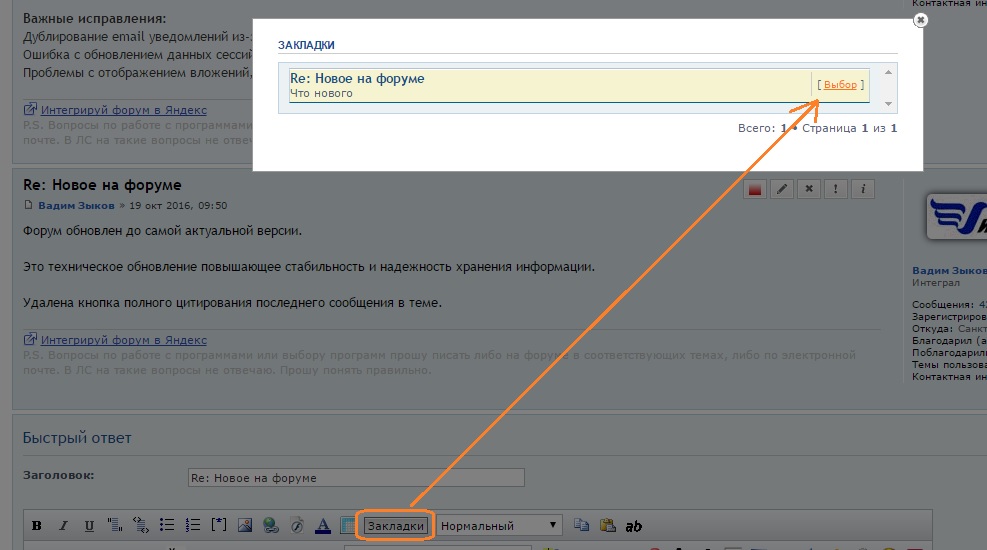Report post using exclamation icon
987x550 pixels.
(835, 189)
